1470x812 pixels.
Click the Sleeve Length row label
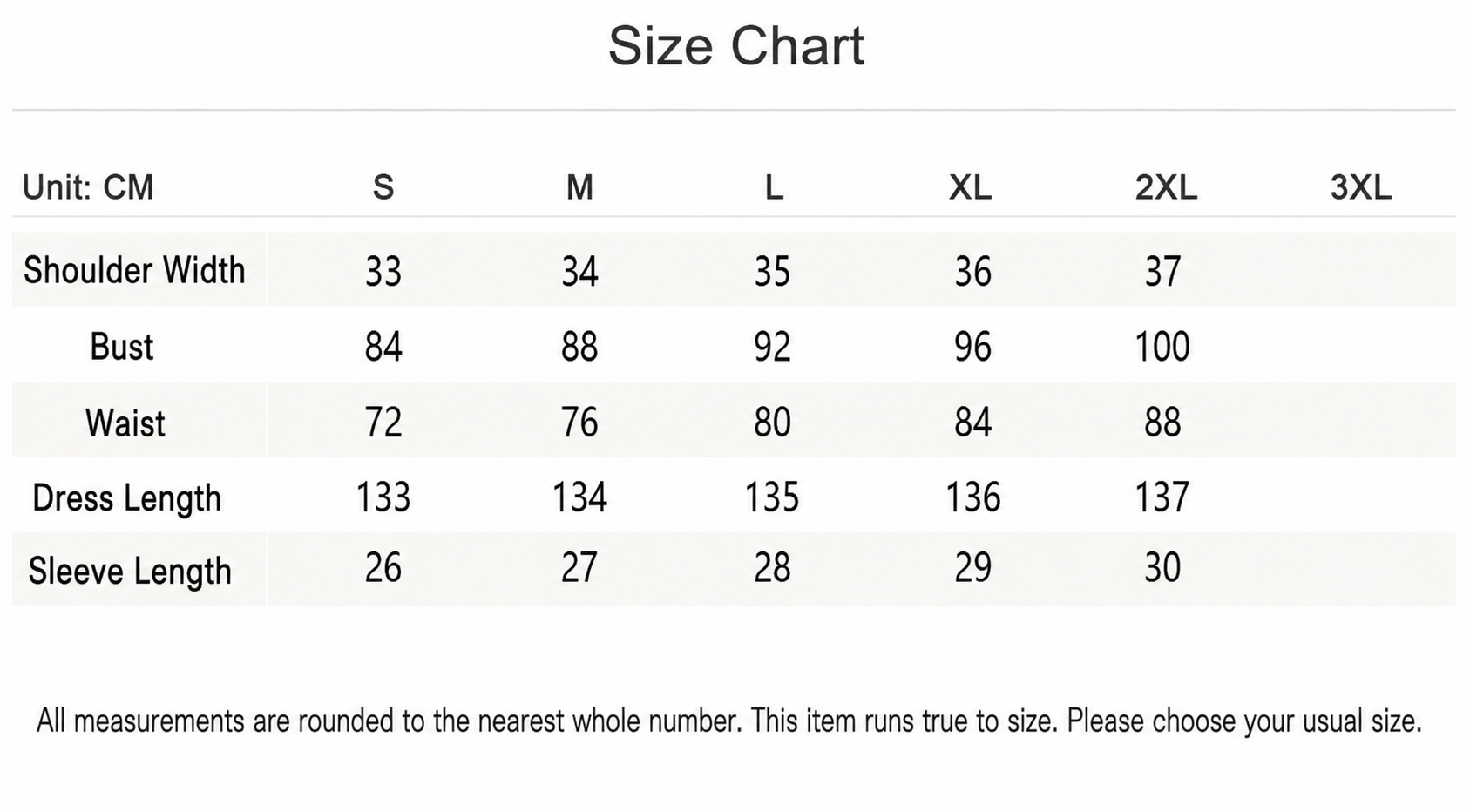click(x=130, y=572)
